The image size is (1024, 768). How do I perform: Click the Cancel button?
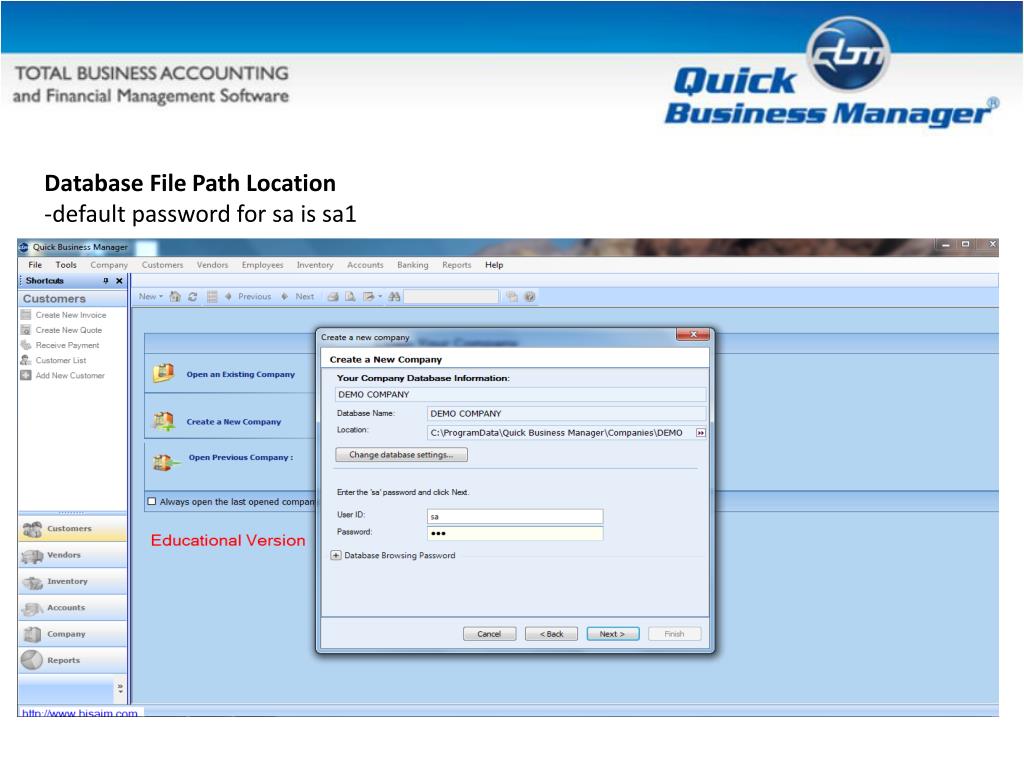pyautogui.click(x=489, y=634)
